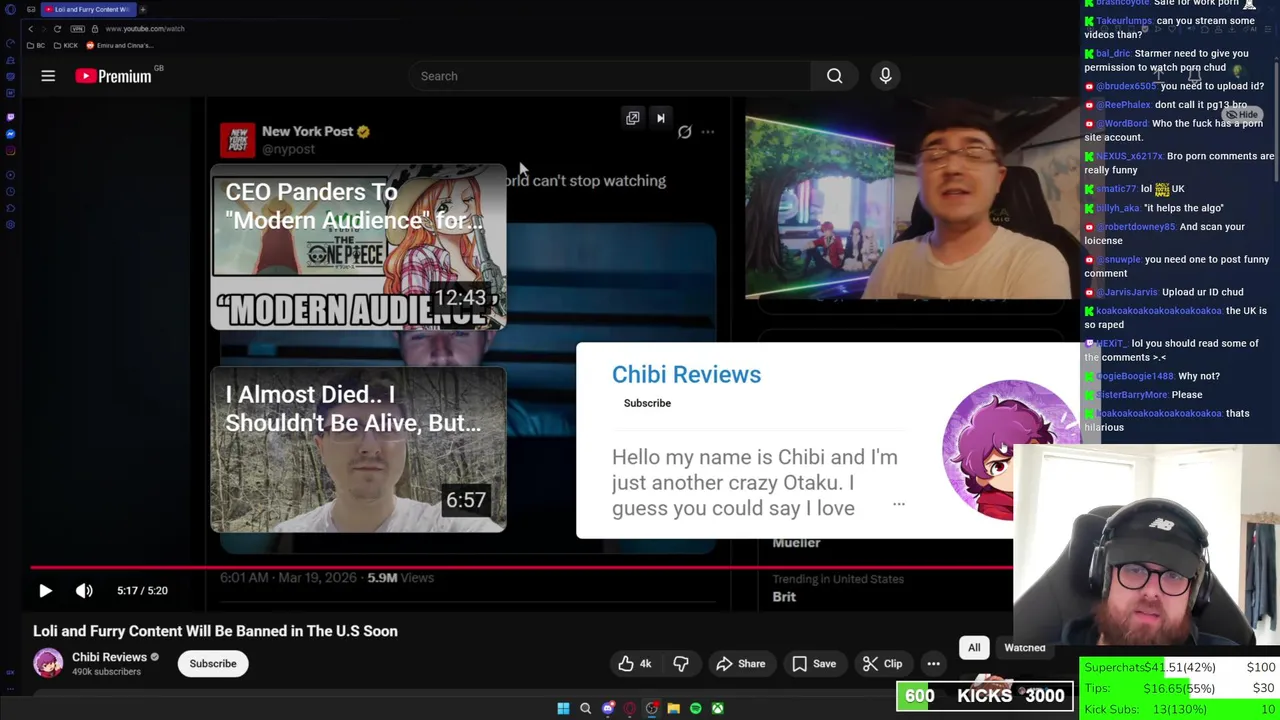The width and height of the screenshot is (1280, 720).
Task: Open the KICK bookmarks folder
Action: [66, 46]
